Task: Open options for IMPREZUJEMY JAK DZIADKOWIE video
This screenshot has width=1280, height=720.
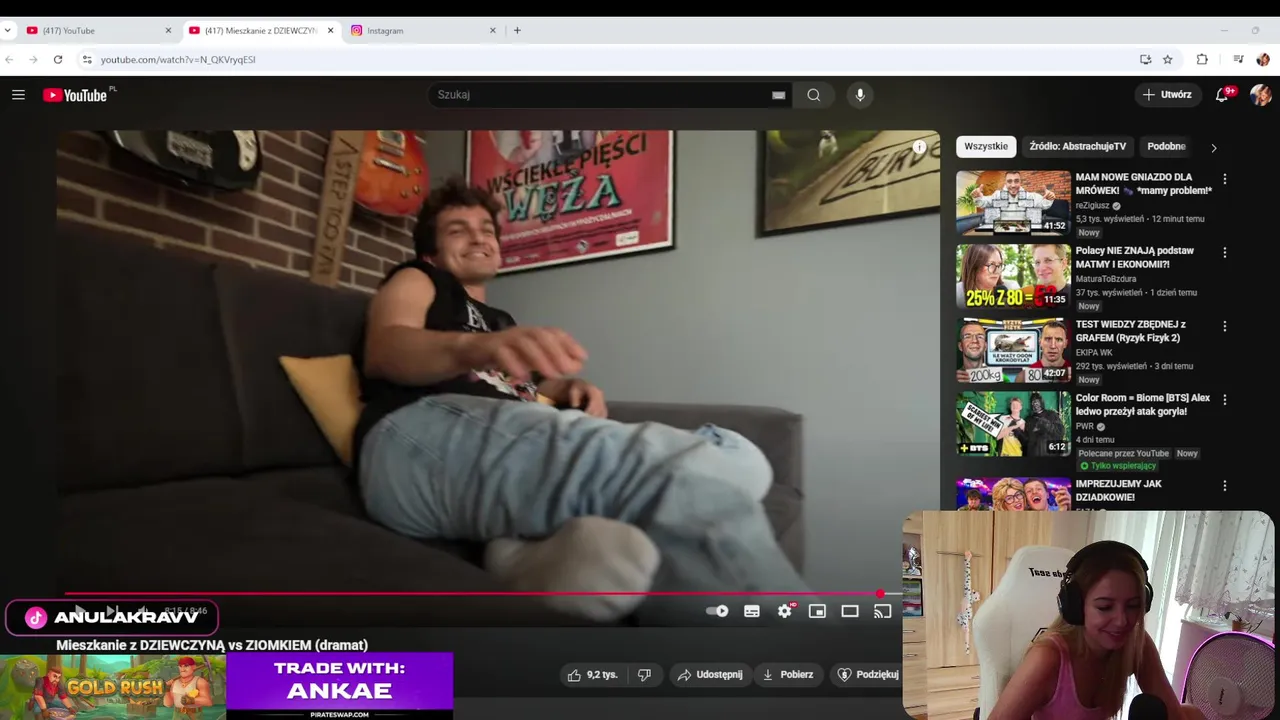Action: click(x=1225, y=486)
